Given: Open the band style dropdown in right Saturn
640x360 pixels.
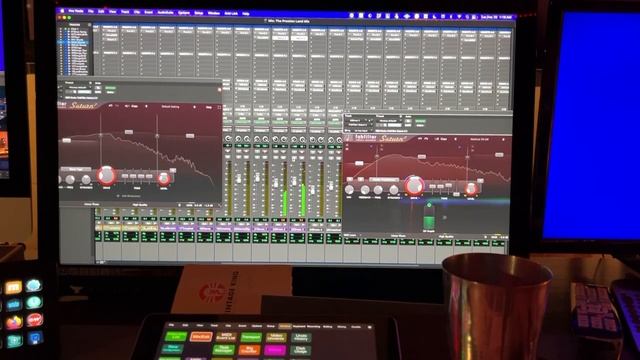Looking at the screenshot, I should (384, 179).
